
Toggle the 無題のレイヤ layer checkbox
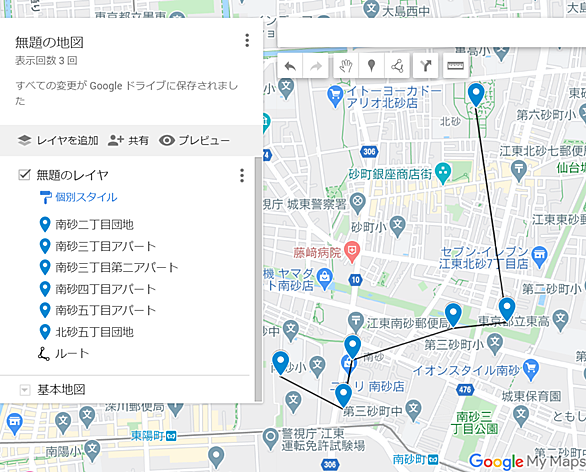(24, 175)
